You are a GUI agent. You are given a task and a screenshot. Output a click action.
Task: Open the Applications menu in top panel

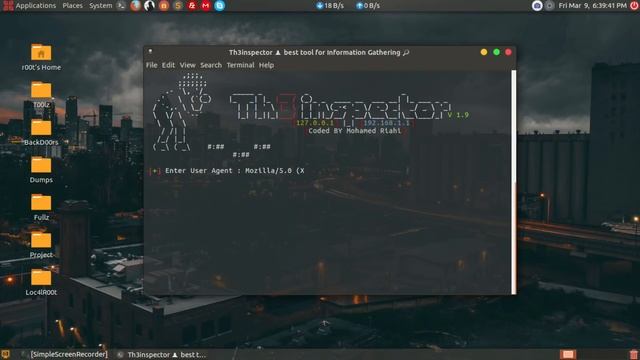point(30,6)
